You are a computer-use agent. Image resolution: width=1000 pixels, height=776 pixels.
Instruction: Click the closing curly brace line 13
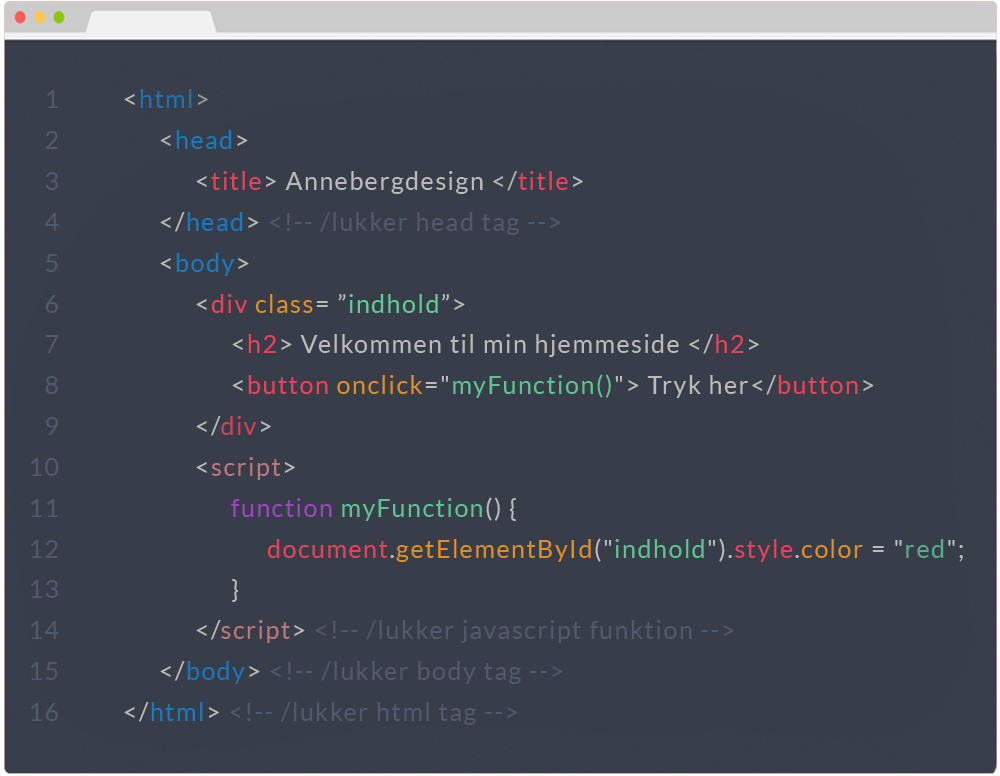[x=235, y=590]
